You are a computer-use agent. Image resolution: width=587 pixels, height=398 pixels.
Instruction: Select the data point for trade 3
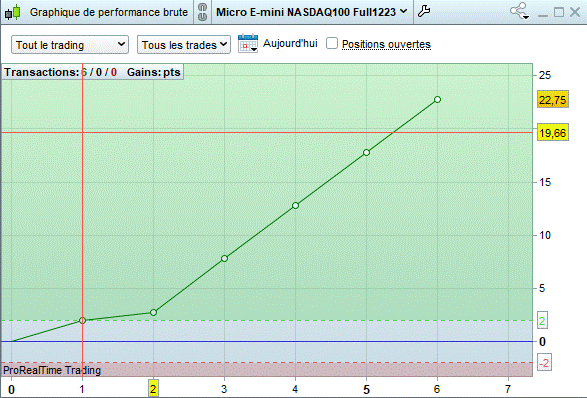pos(224,259)
